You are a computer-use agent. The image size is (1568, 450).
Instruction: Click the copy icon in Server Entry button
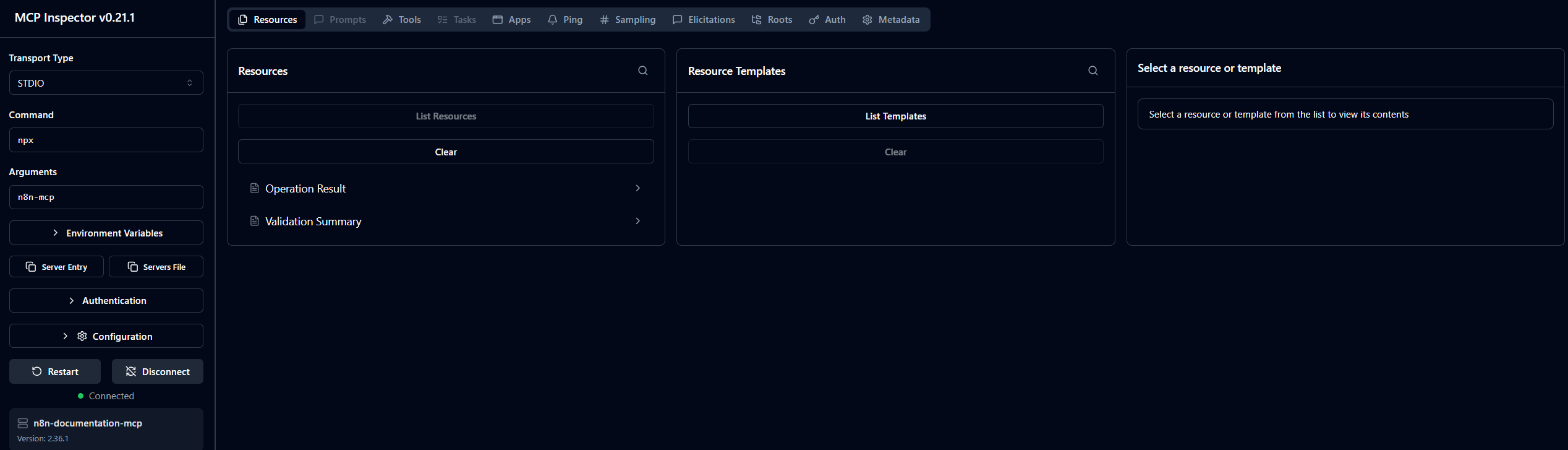click(x=31, y=267)
